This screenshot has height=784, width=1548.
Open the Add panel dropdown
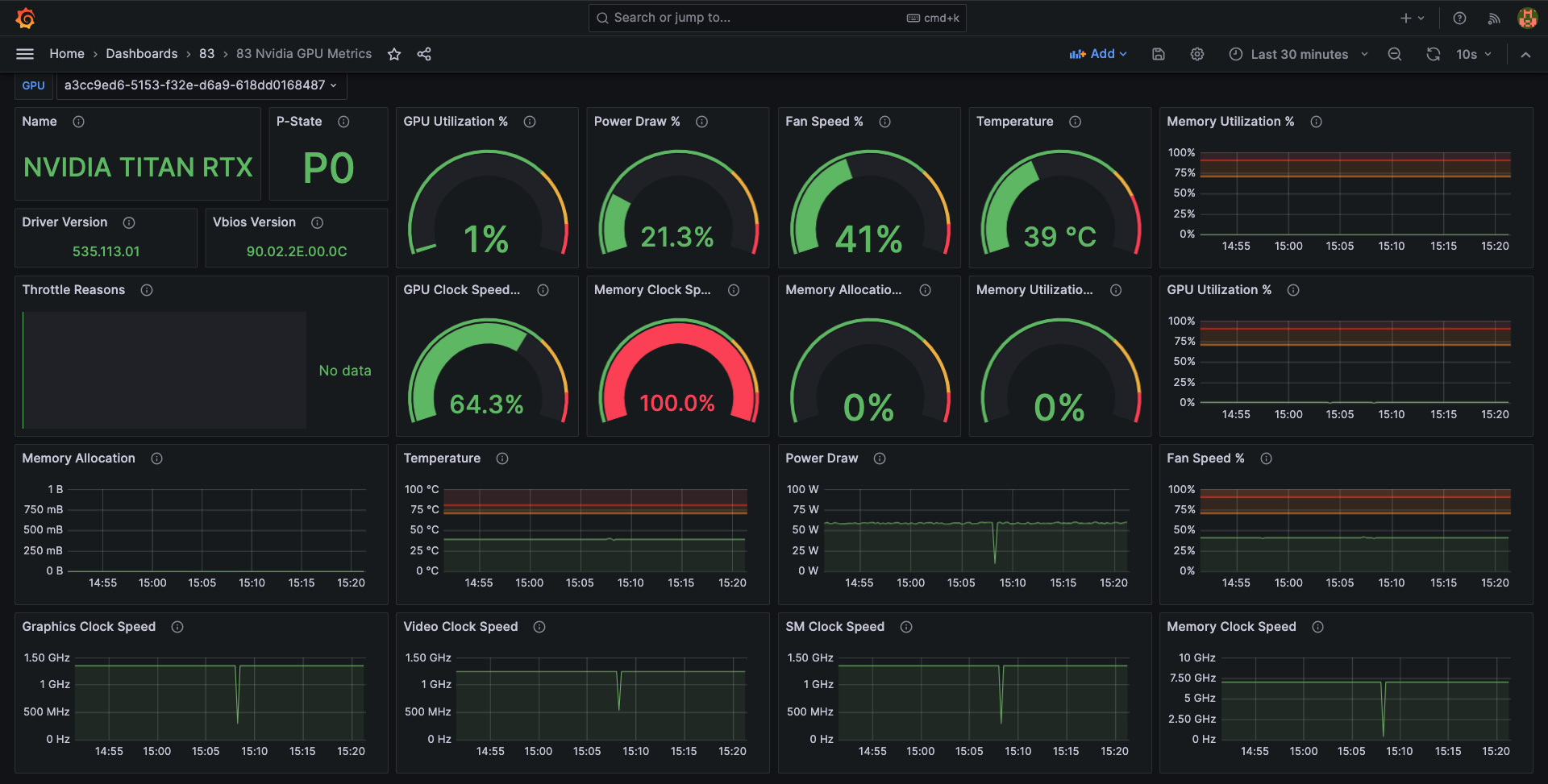[x=1098, y=54]
